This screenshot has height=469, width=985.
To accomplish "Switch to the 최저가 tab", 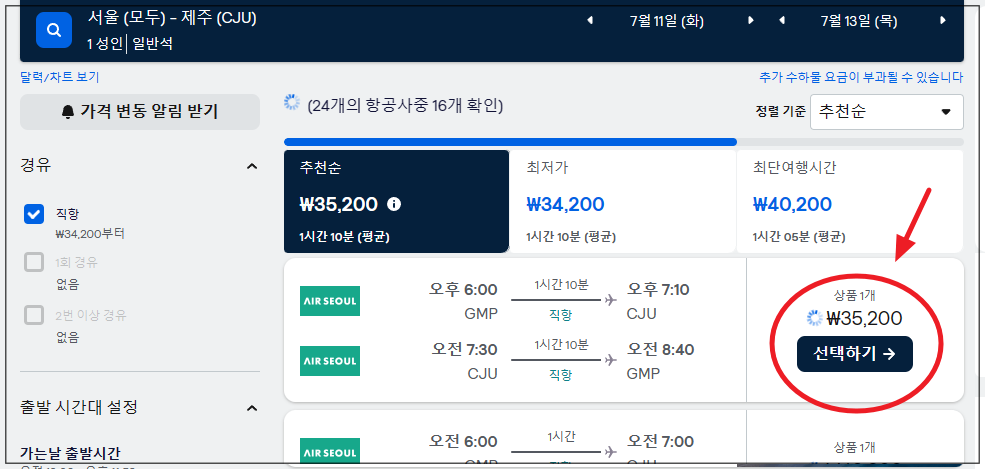I will 622,202.
